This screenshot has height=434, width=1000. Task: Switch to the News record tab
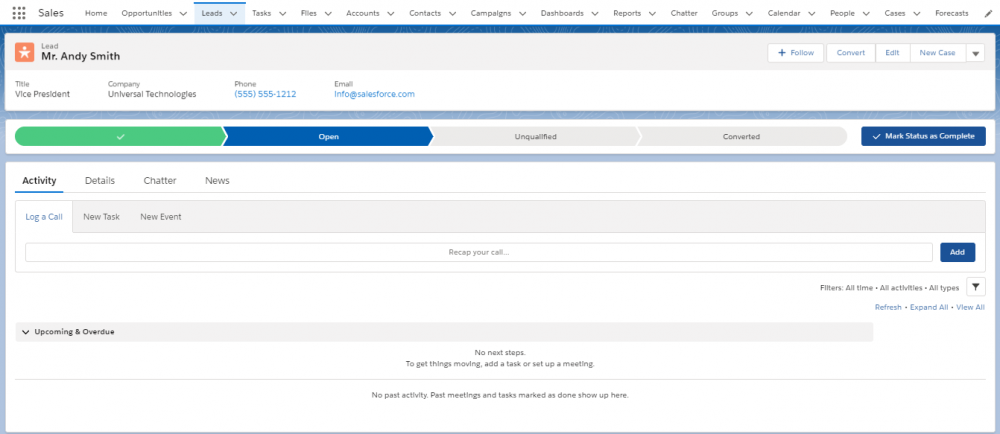(x=217, y=180)
